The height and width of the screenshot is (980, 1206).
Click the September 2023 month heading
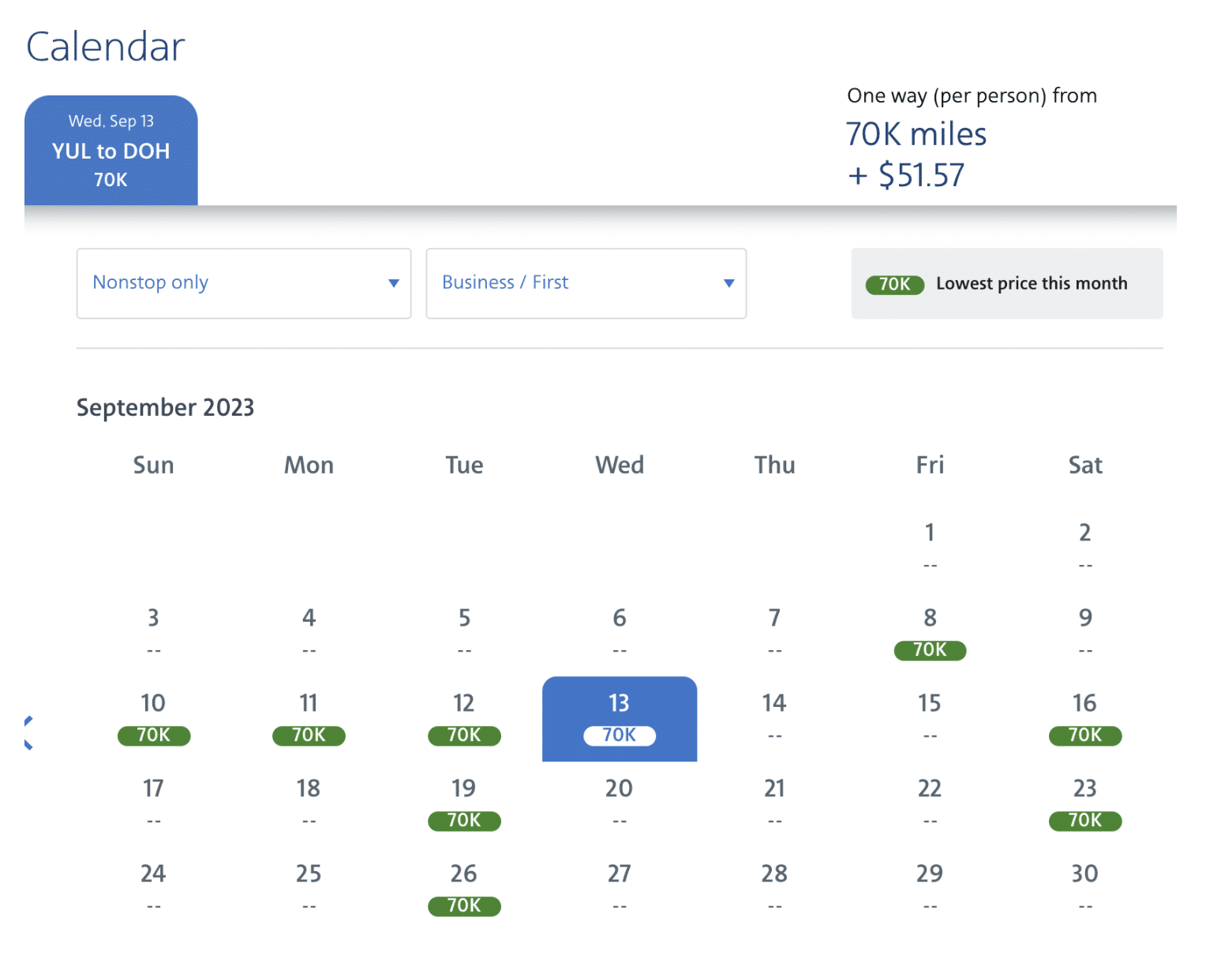tap(166, 408)
